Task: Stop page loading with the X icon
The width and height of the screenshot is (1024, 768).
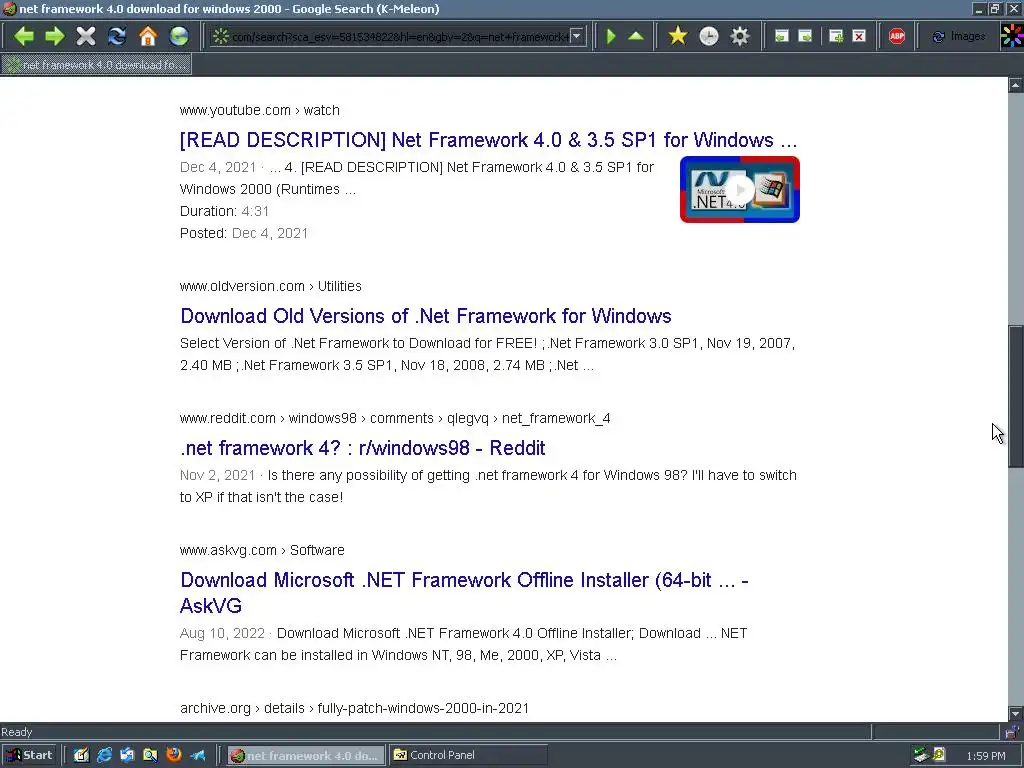Action: click(86, 36)
